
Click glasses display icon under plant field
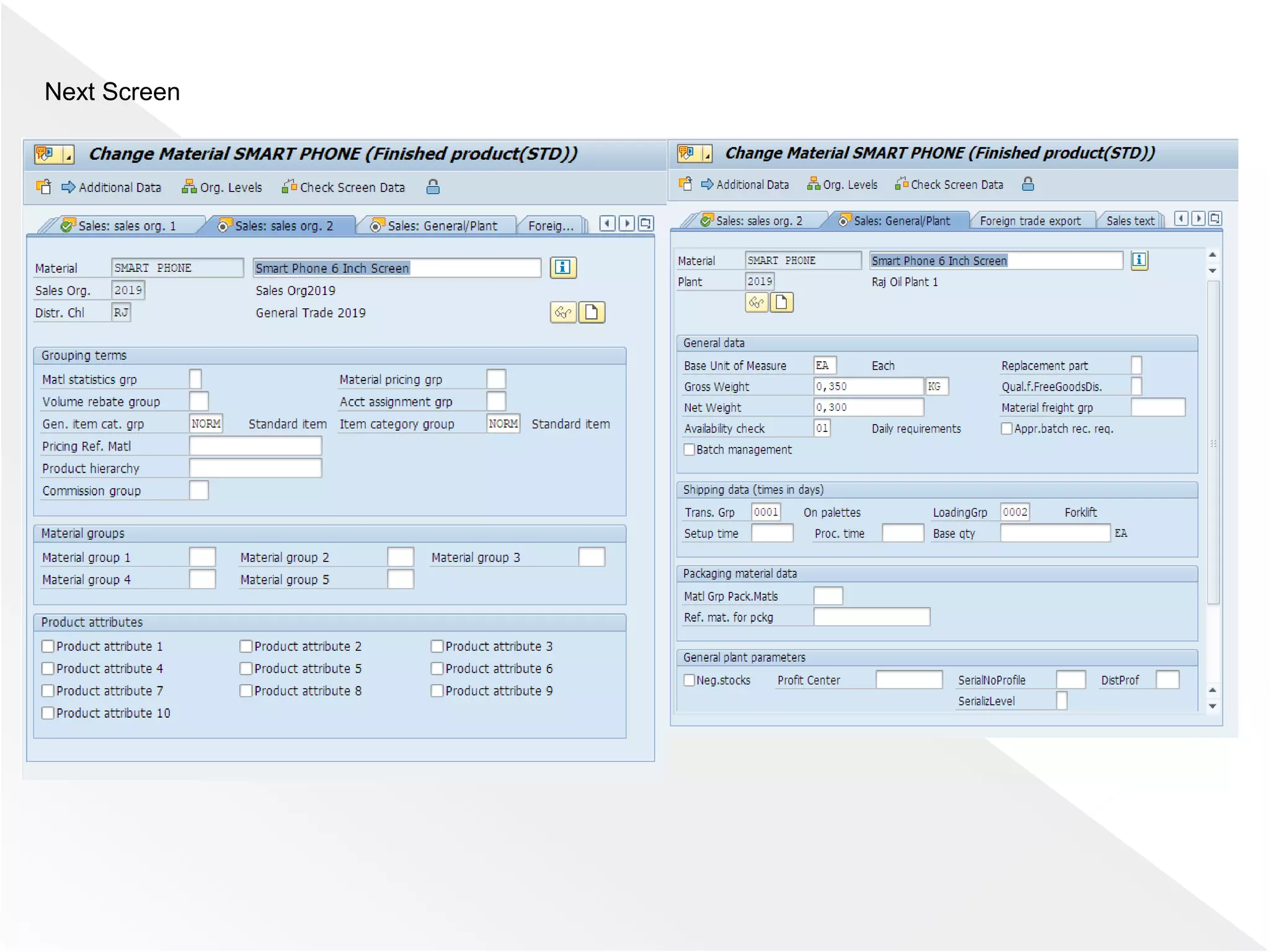point(756,302)
